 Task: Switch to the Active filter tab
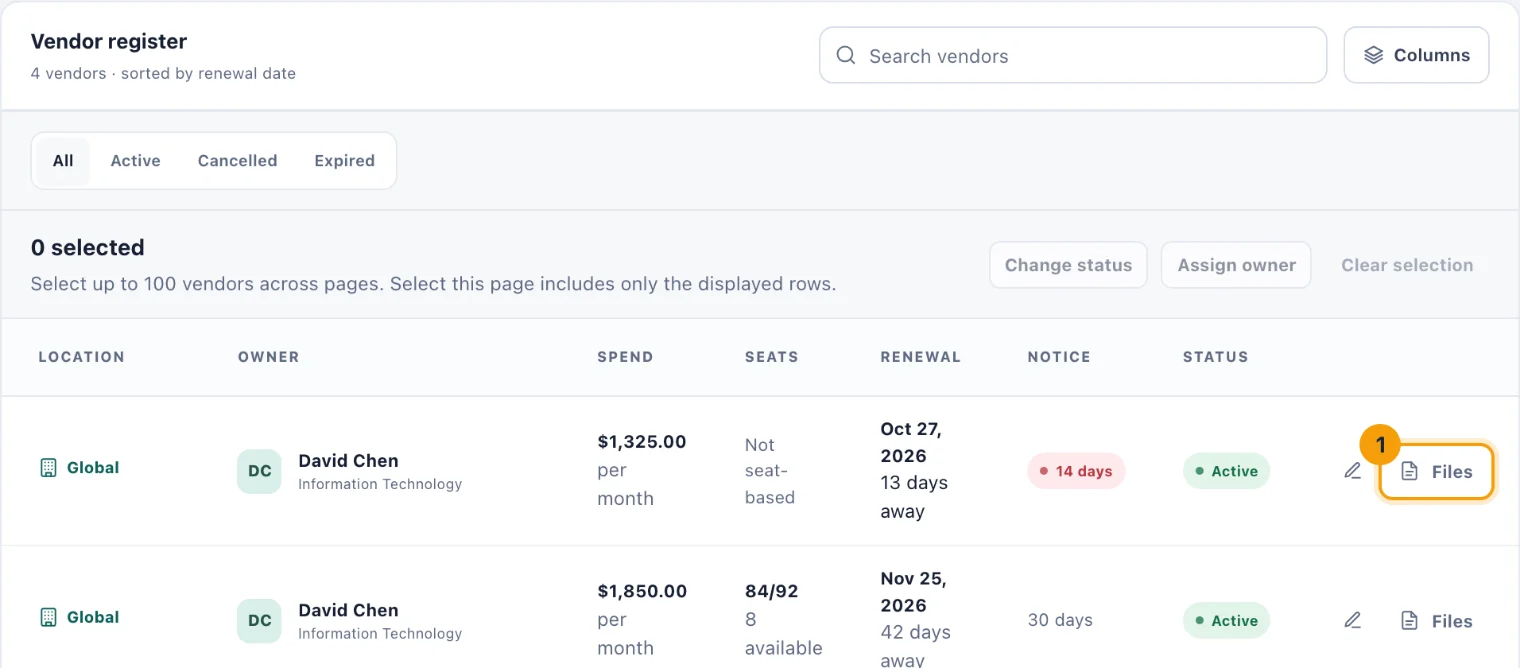(x=135, y=161)
